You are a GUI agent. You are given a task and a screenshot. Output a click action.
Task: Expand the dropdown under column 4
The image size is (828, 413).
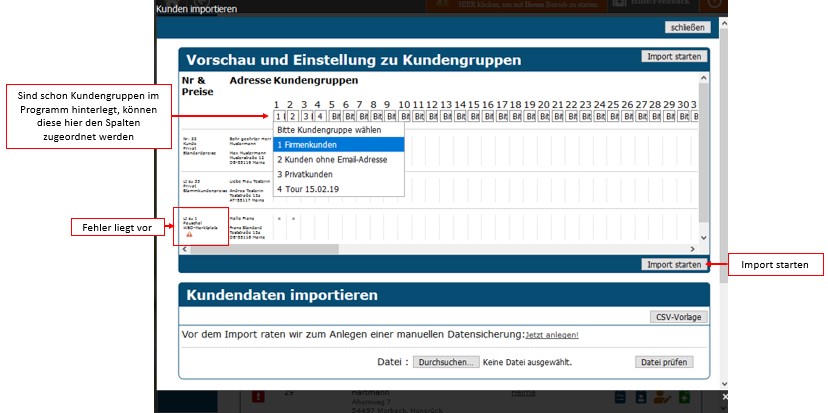click(319, 116)
